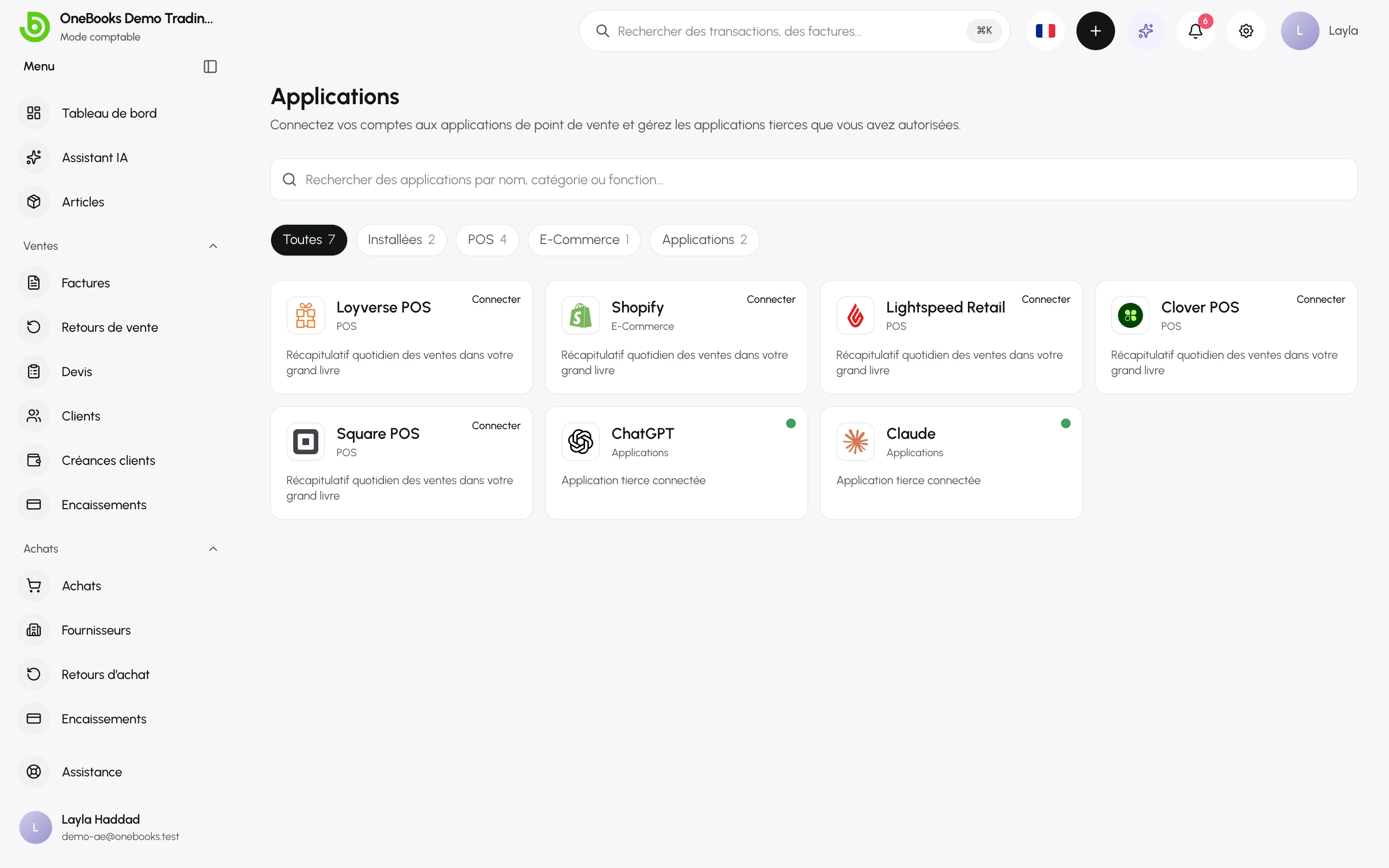Focus the global transactions search field

794,31
